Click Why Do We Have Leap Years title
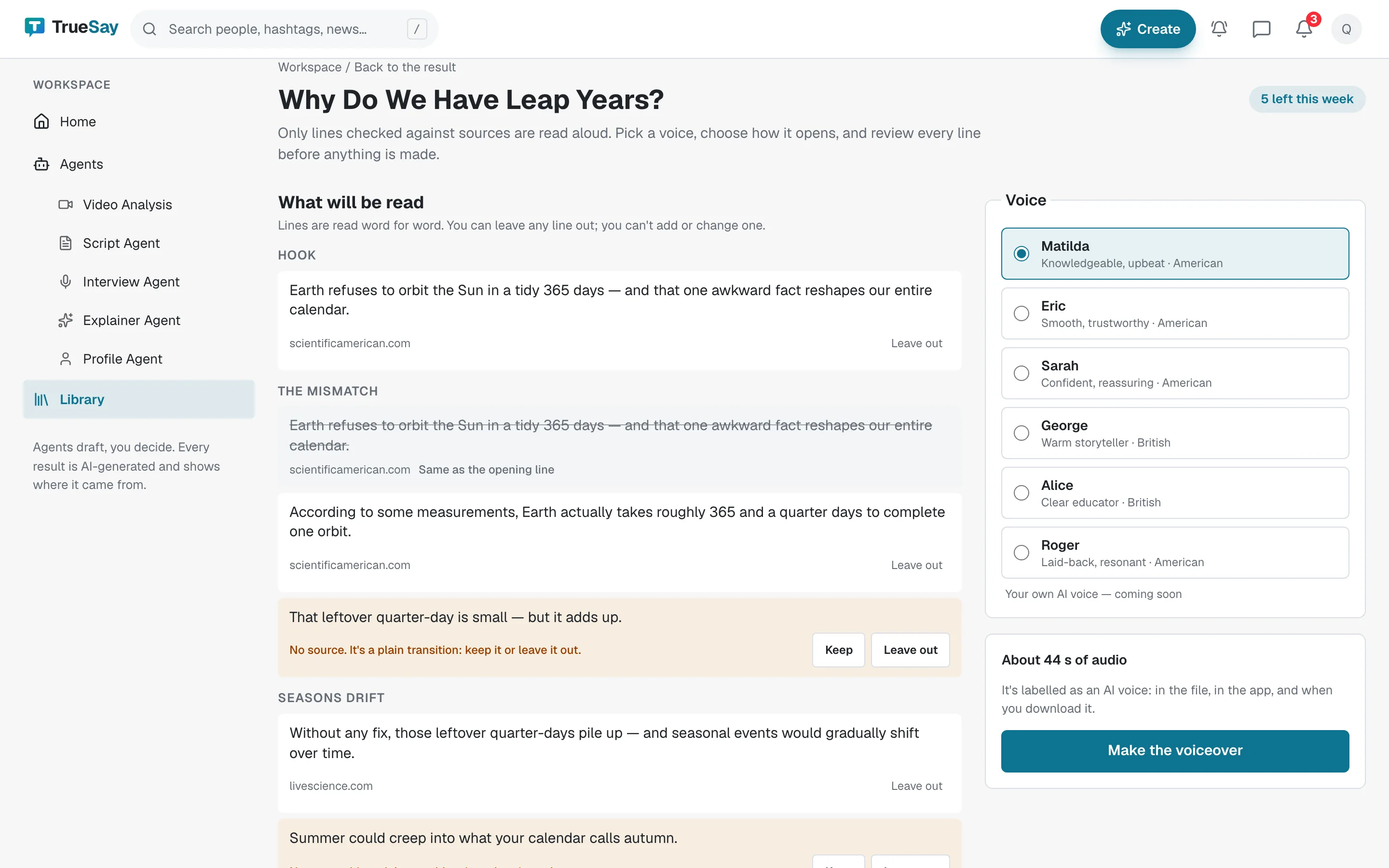 (x=471, y=99)
